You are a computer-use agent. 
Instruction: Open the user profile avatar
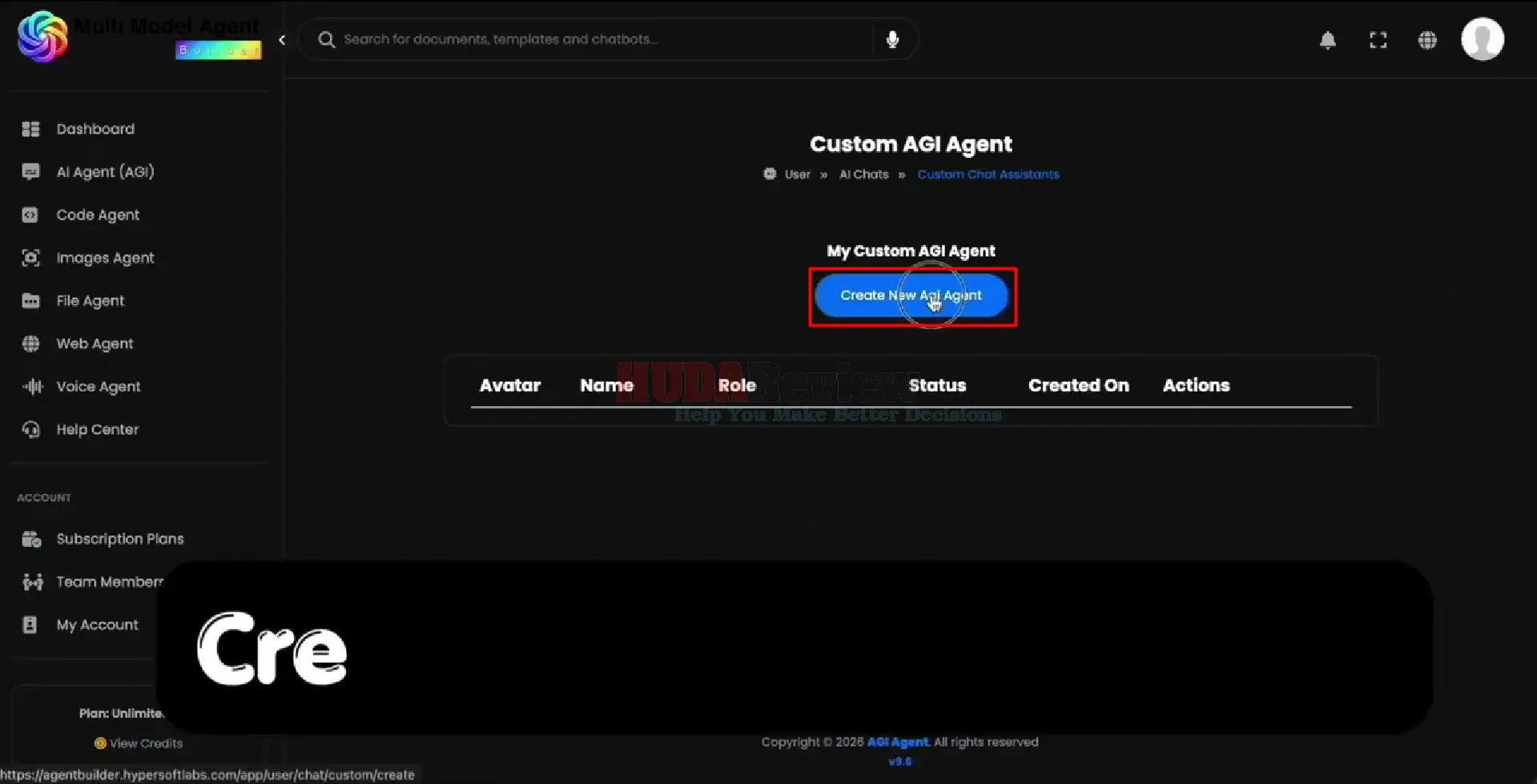click(1483, 39)
